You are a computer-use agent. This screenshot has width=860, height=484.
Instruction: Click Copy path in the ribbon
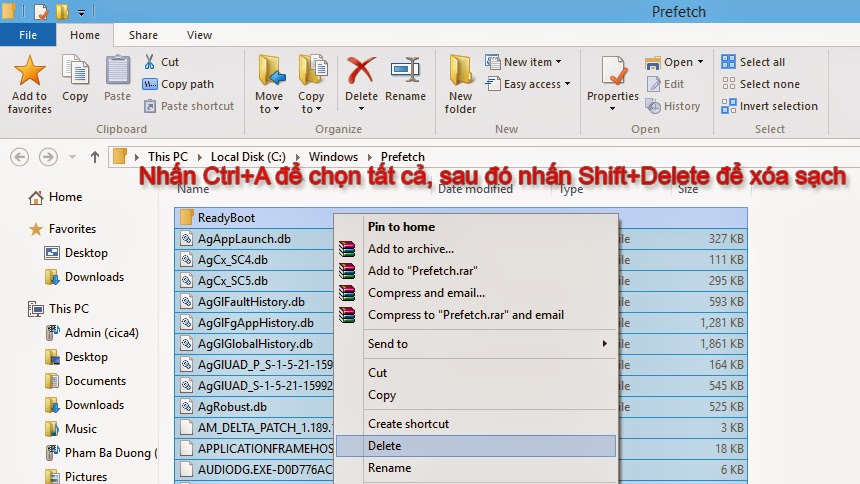pyautogui.click(x=178, y=84)
